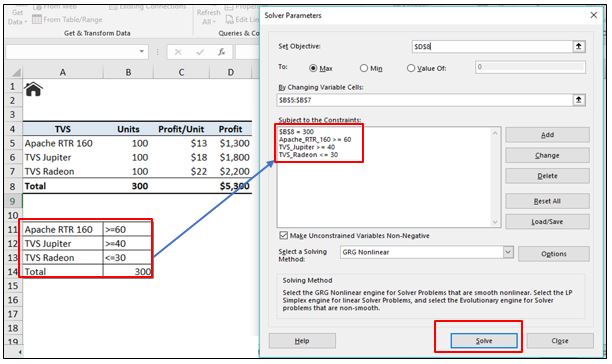The width and height of the screenshot is (612, 364).
Task: Click the Select All corner triangle
Action: (x=16, y=73)
